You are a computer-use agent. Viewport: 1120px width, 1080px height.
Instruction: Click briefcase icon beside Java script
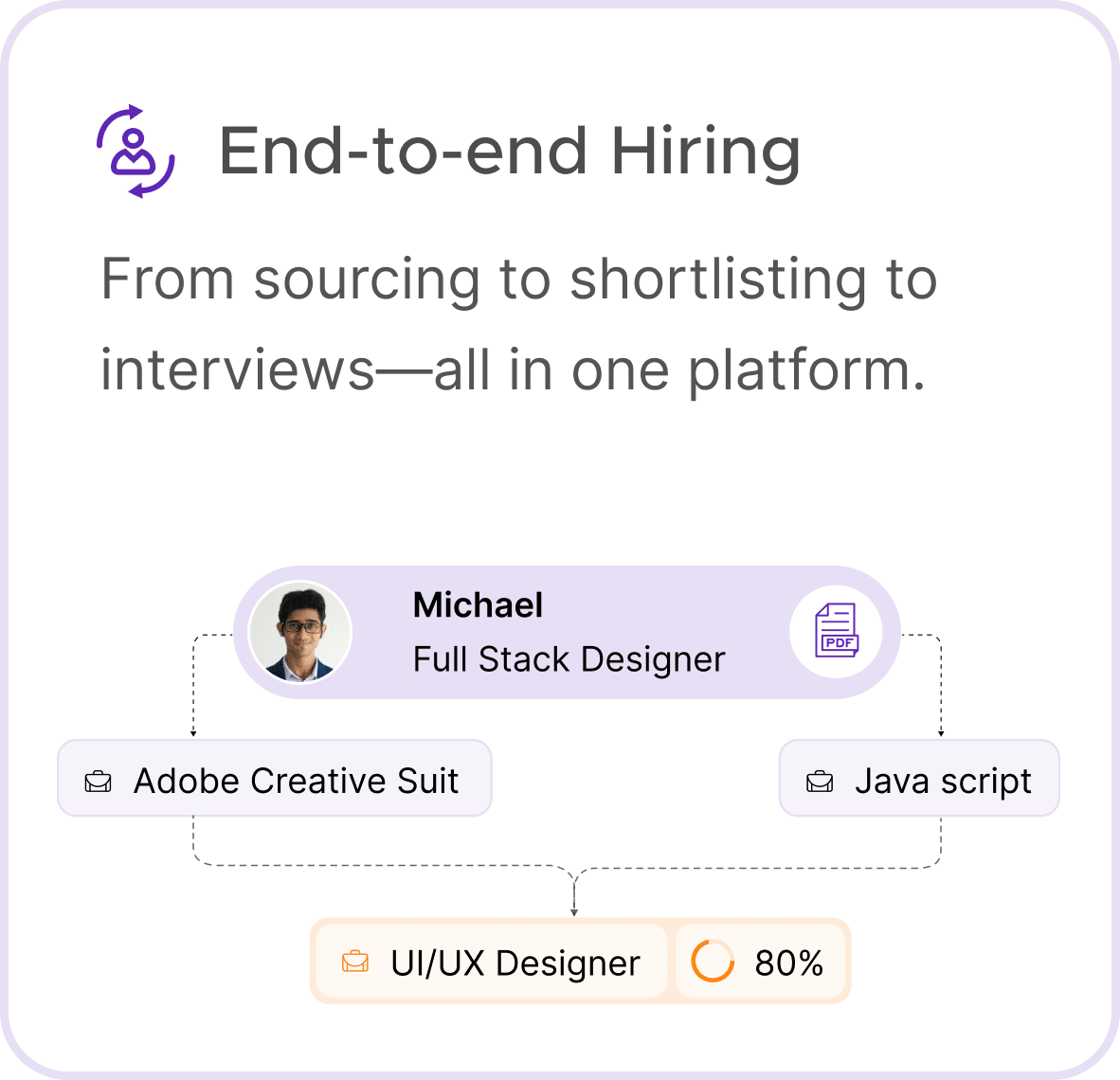pyautogui.click(x=820, y=782)
